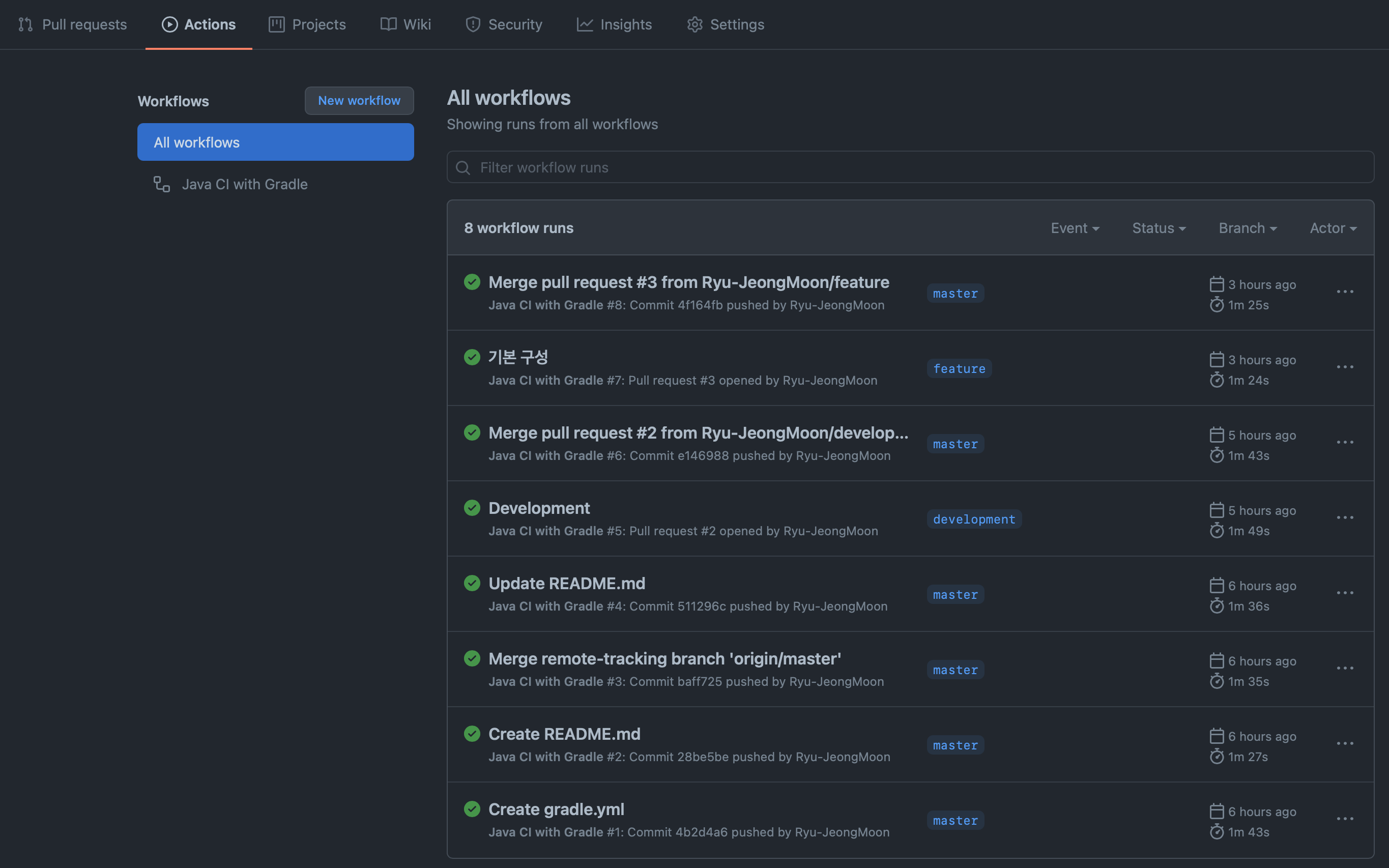Open the three-dot menu for Update README.md run

(1345, 593)
